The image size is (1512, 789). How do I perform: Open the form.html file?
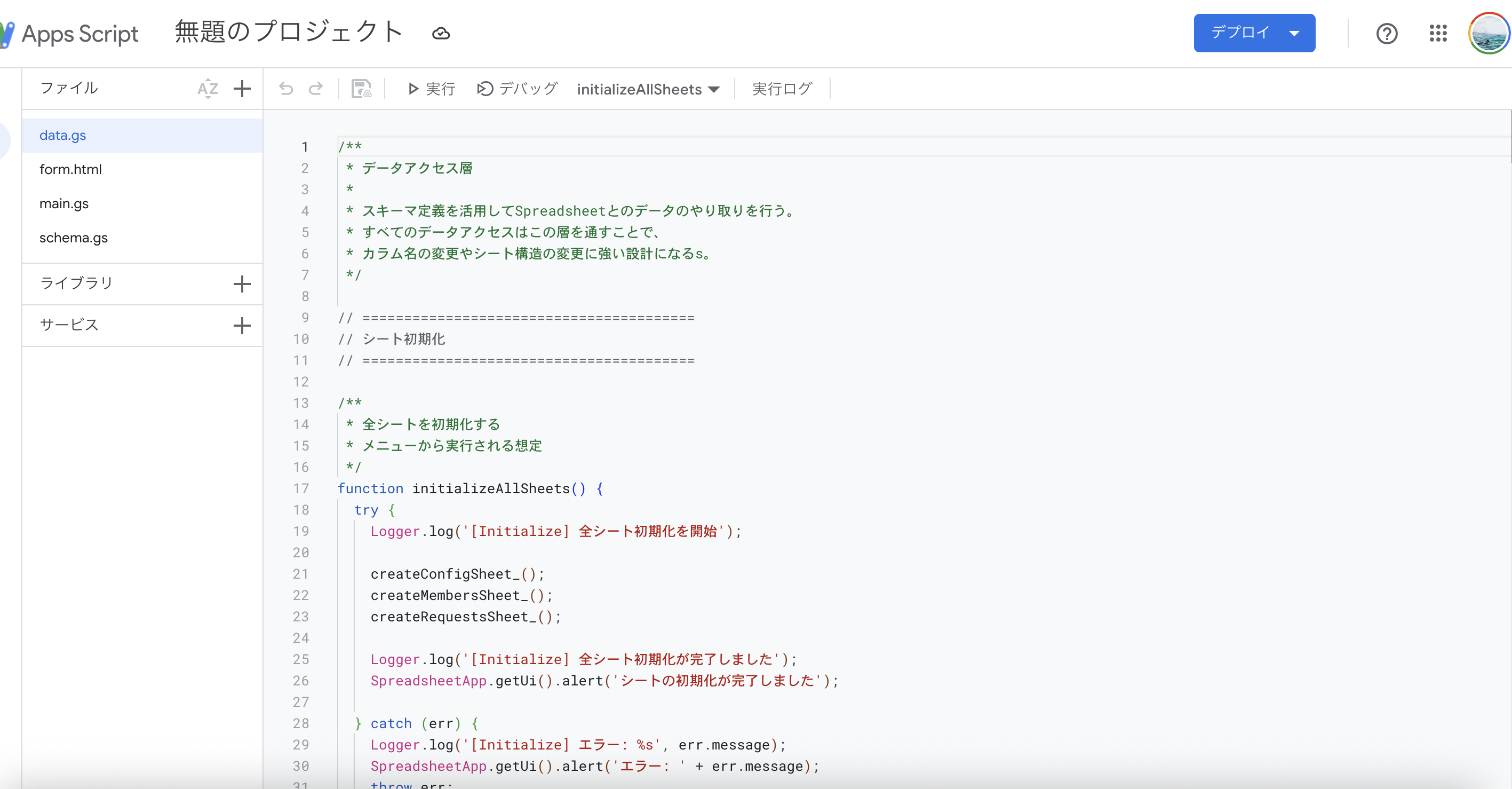(x=71, y=169)
